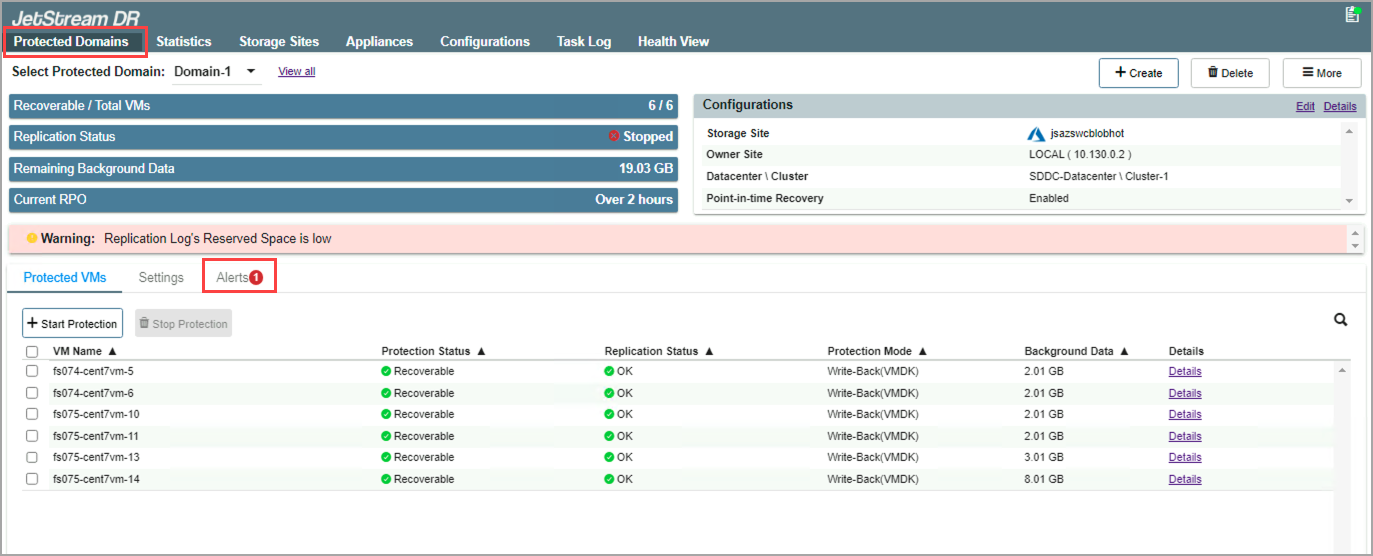The height and width of the screenshot is (556, 1373).
Task: Click the Azure storage site logo icon
Action: tap(1036, 133)
